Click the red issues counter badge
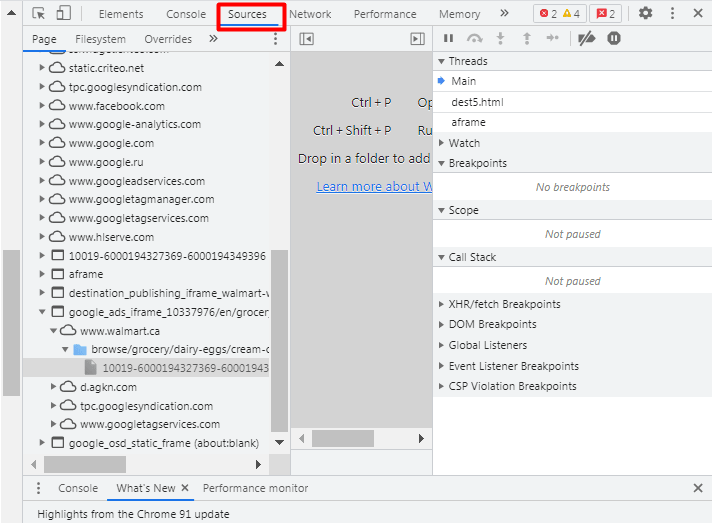 click(605, 14)
